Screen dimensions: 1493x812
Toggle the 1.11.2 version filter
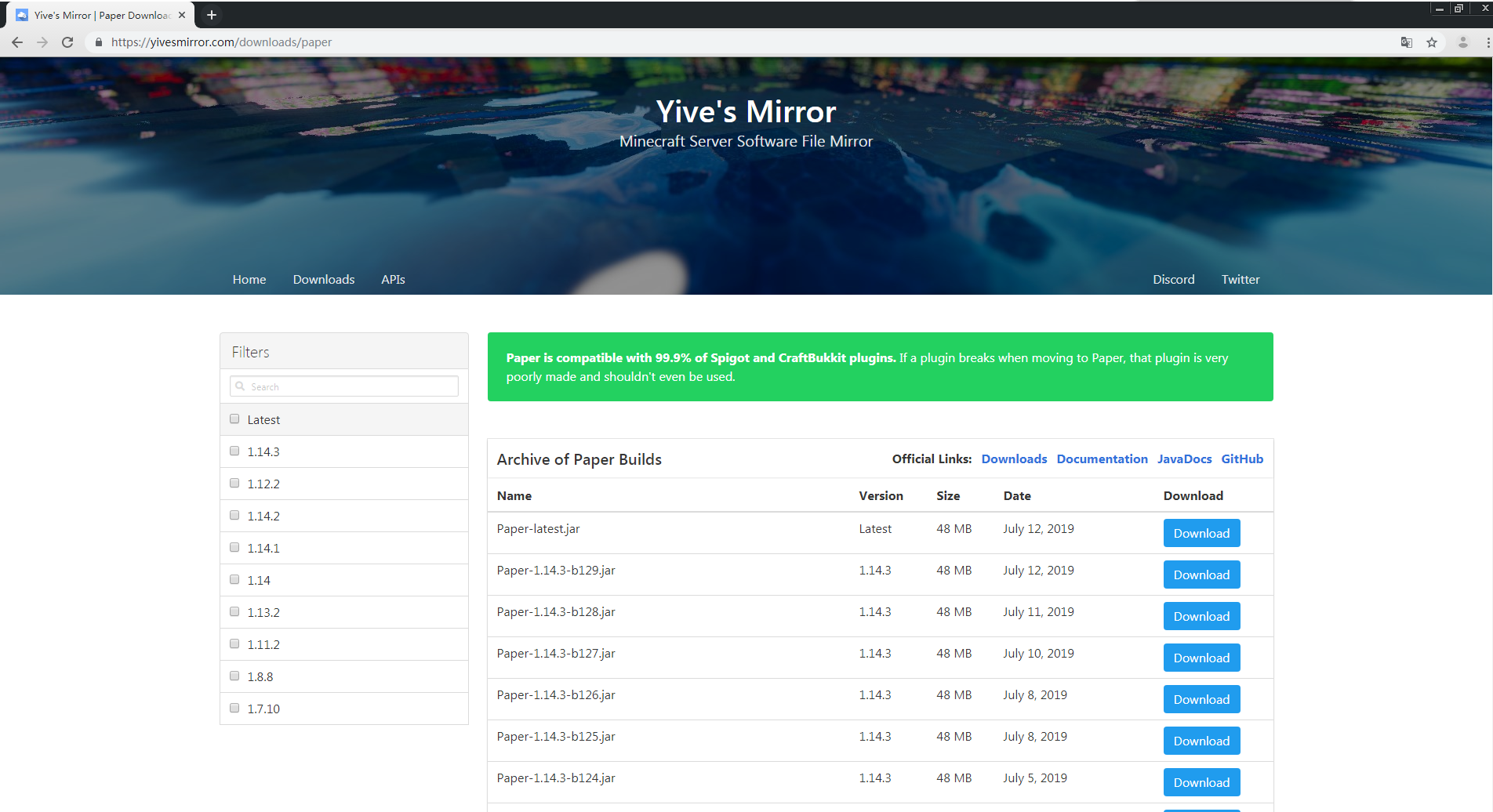click(x=234, y=644)
